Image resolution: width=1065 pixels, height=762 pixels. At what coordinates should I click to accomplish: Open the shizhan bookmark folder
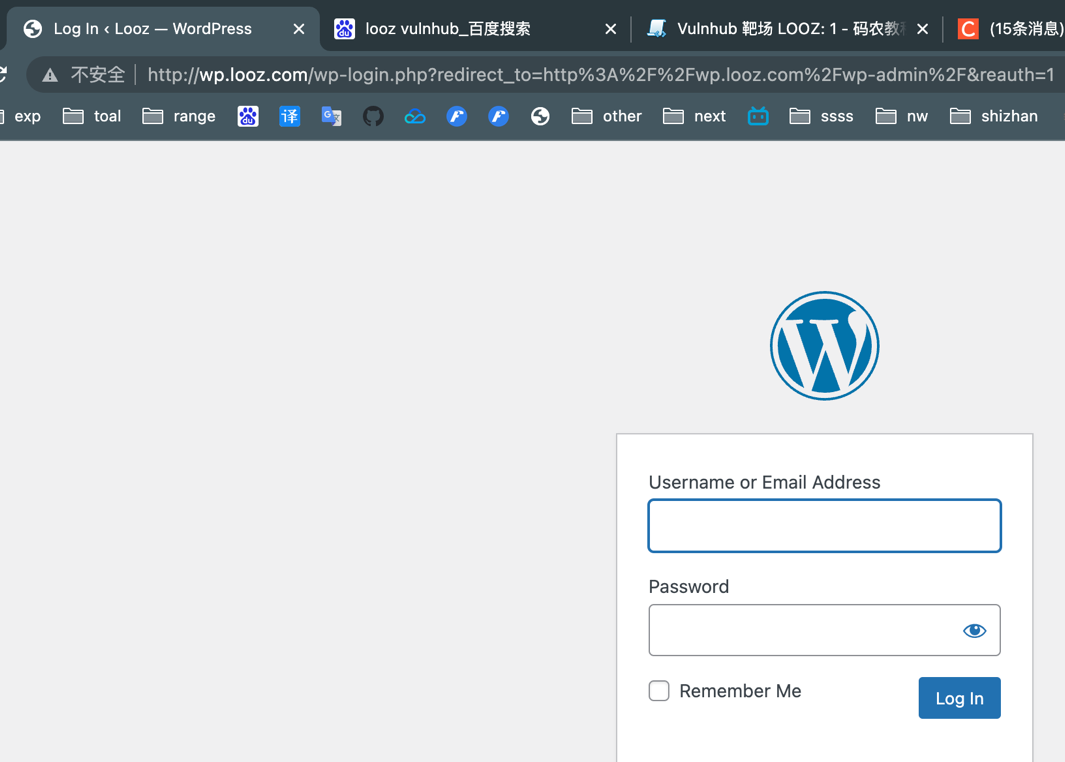coord(994,116)
